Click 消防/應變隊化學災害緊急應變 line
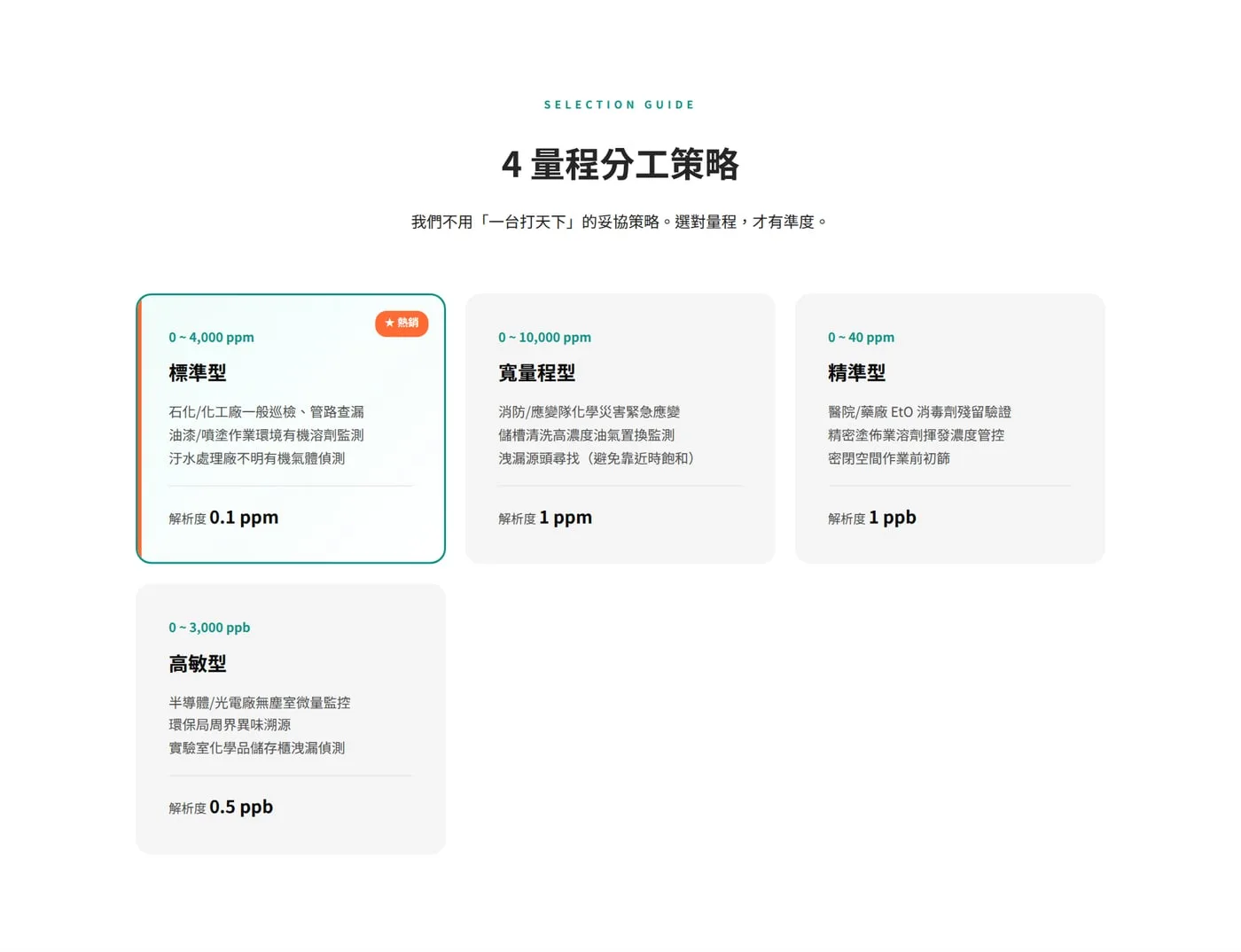The image size is (1241, 952). point(589,412)
